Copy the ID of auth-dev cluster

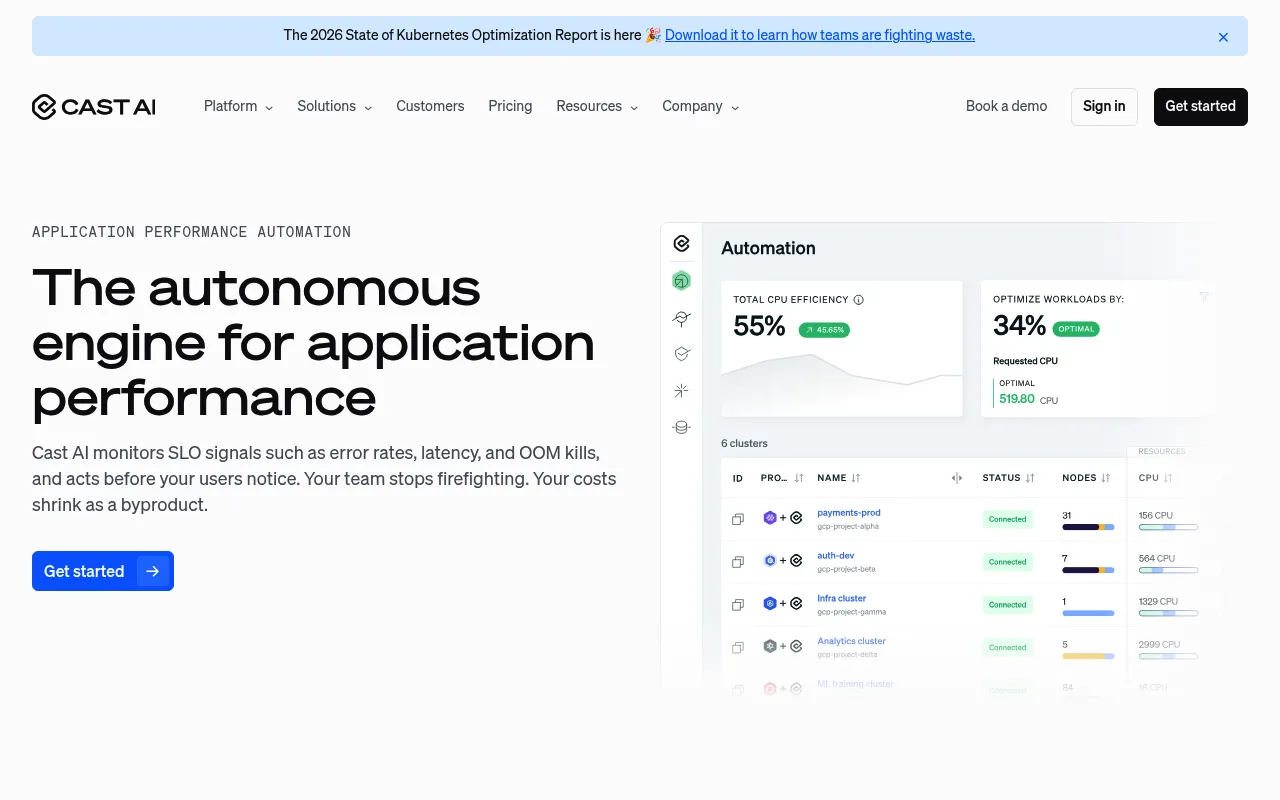(738, 562)
